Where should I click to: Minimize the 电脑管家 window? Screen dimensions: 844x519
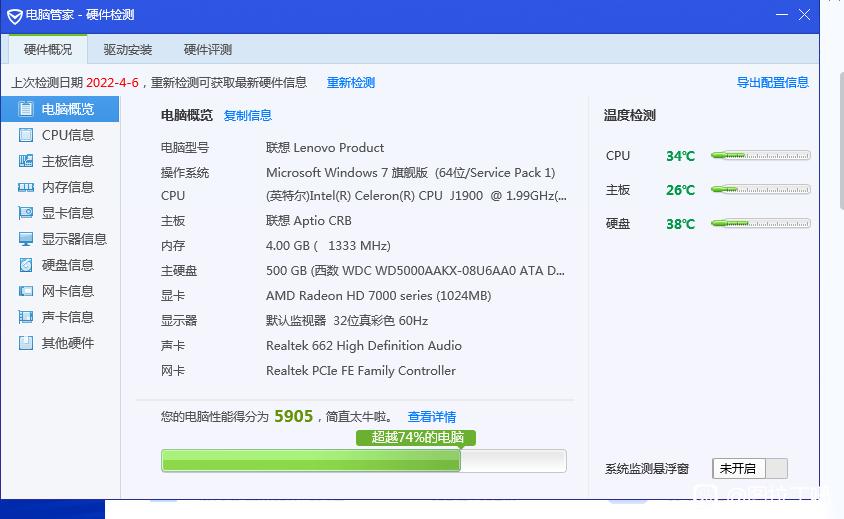tap(782, 15)
